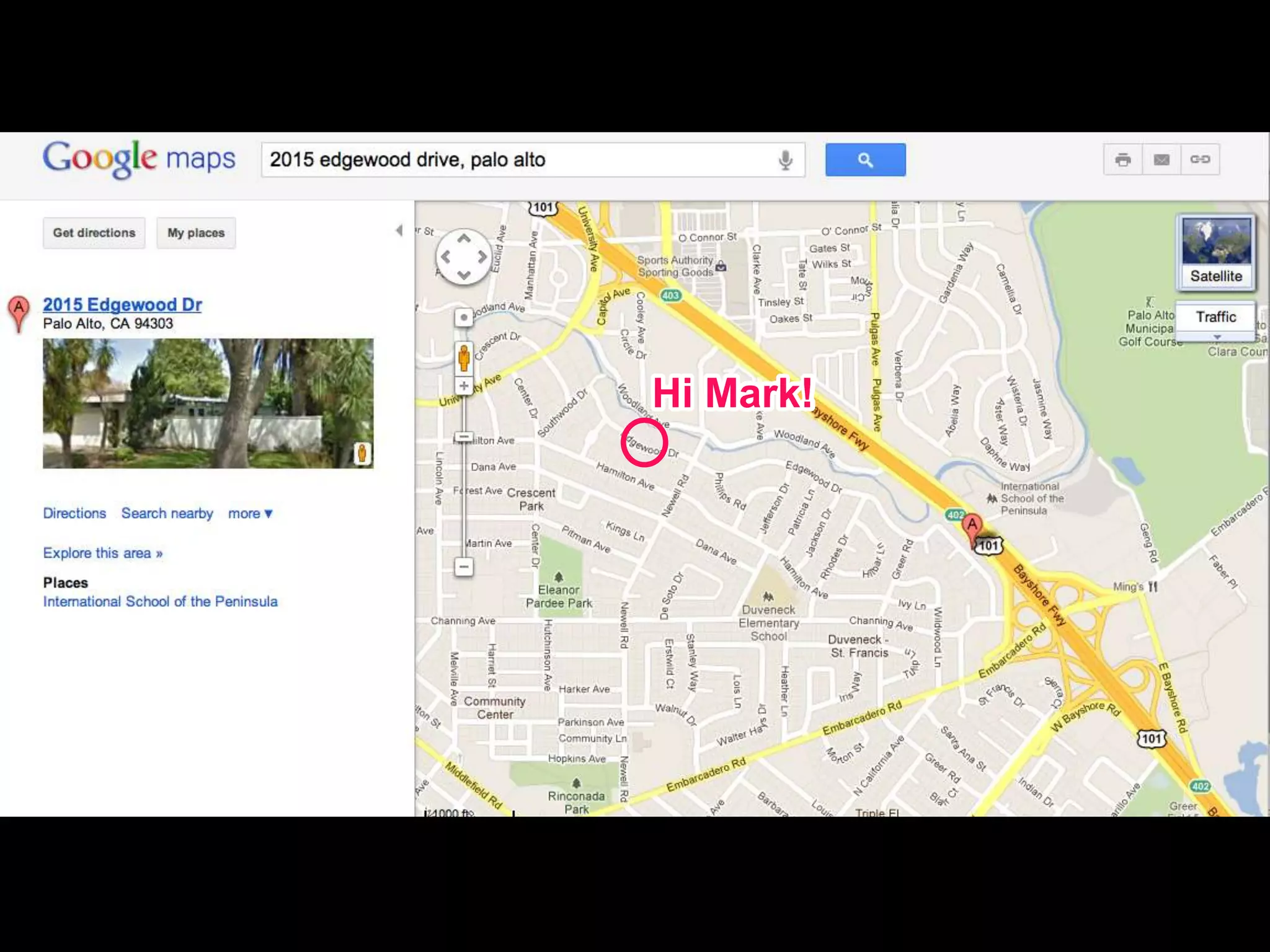Click the print icon
The image size is (1270, 952).
click(1123, 160)
